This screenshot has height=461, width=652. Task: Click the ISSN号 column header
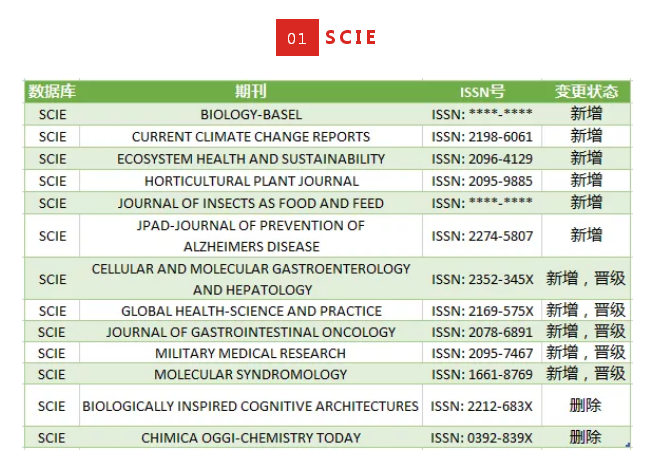tap(482, 91)
